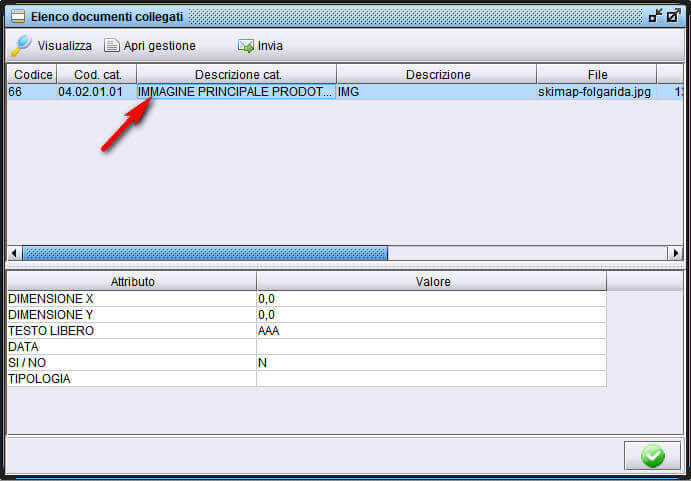This screenshot has height=481, width=691.
Task: Click the horizontal scrollbar left arrow
Action: pyautogui.click(x=15, y=253)
